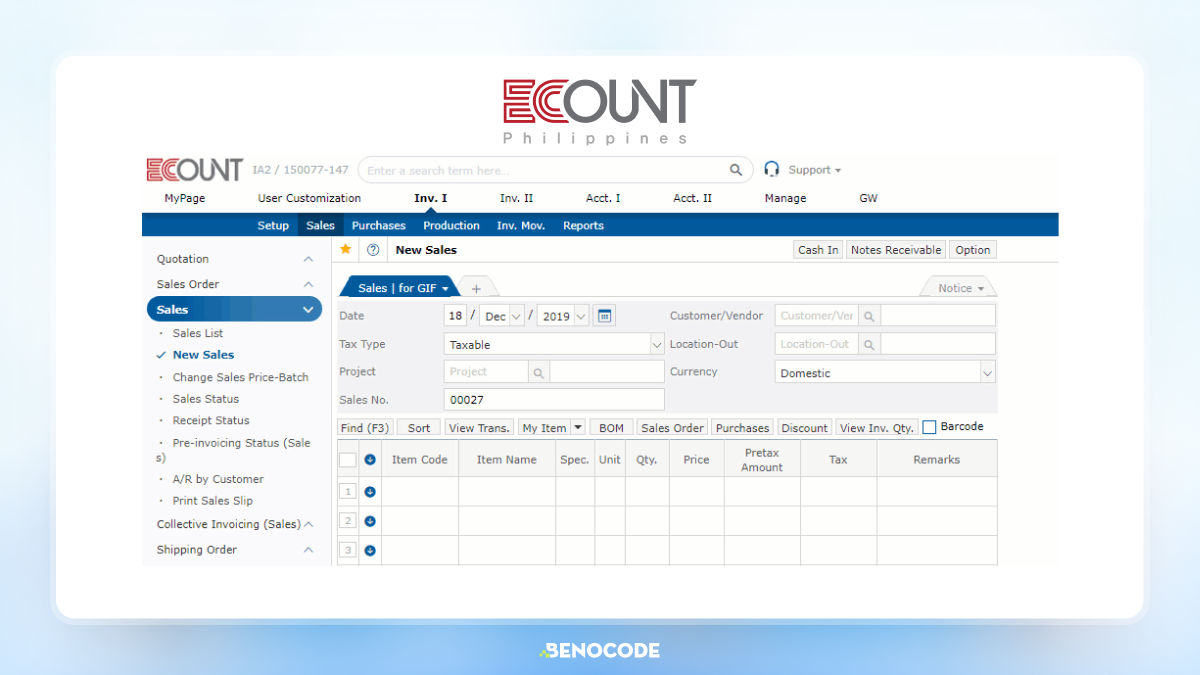Click the Sales Order toolbar button
This screenshot has width=1200, height=675.
click(672, 427)
